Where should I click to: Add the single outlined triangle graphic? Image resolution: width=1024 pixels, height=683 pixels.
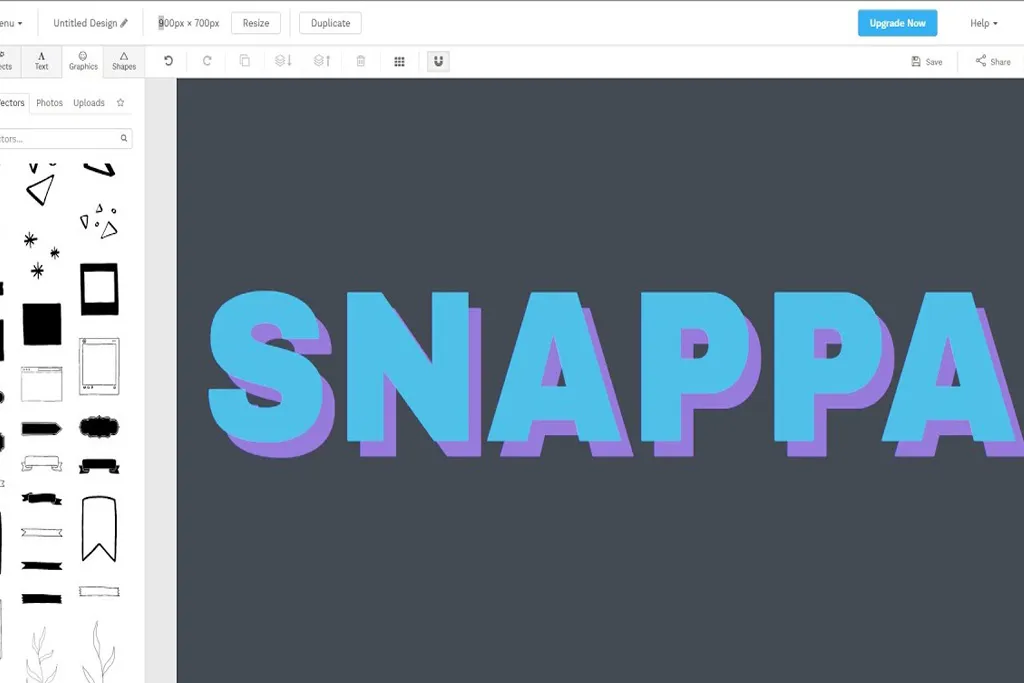(x=40, y=190)
